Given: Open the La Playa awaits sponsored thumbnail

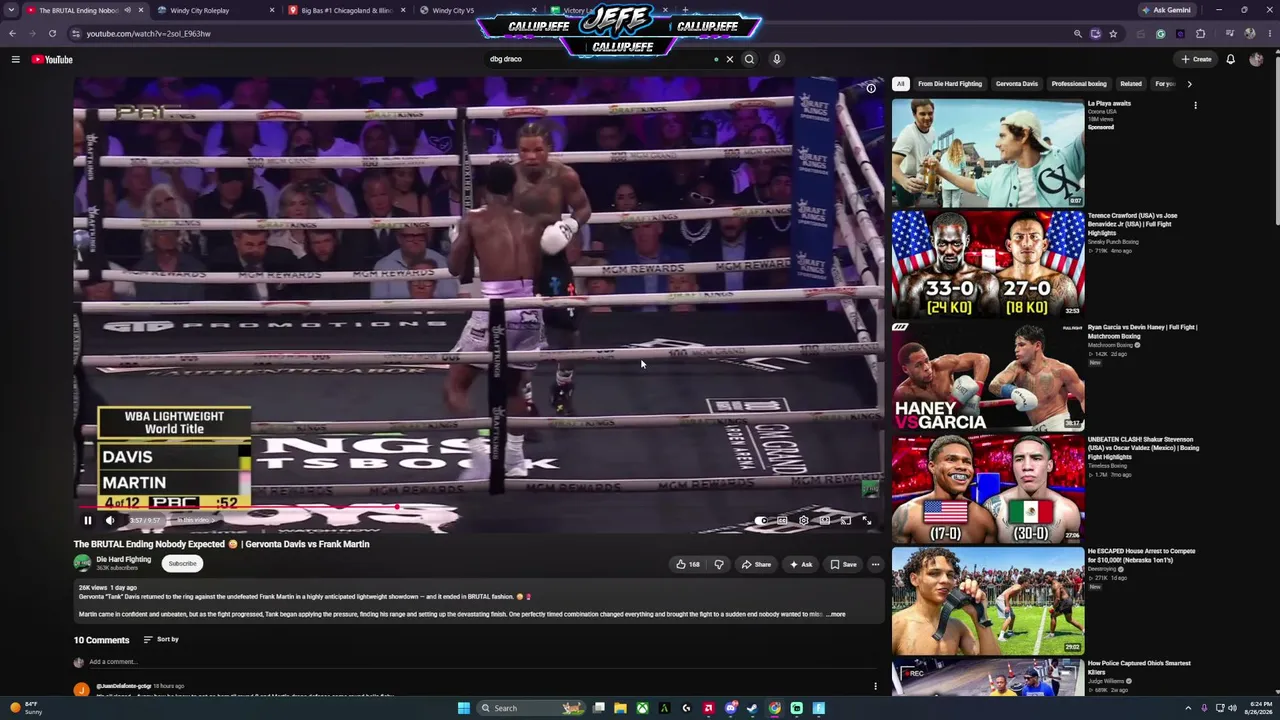Looking at the screenshot, I should point(988,153).
